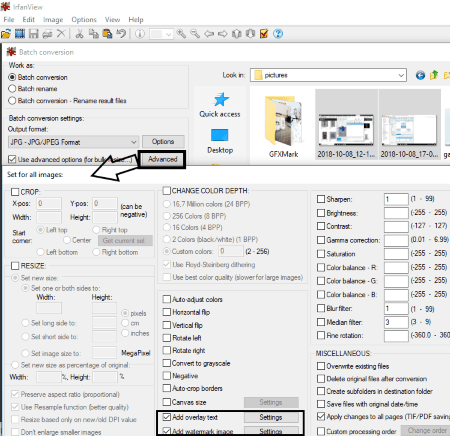Open the Settings checkmark toolbar icon
The width and height of the screenshot is (450, 436).
264,34
